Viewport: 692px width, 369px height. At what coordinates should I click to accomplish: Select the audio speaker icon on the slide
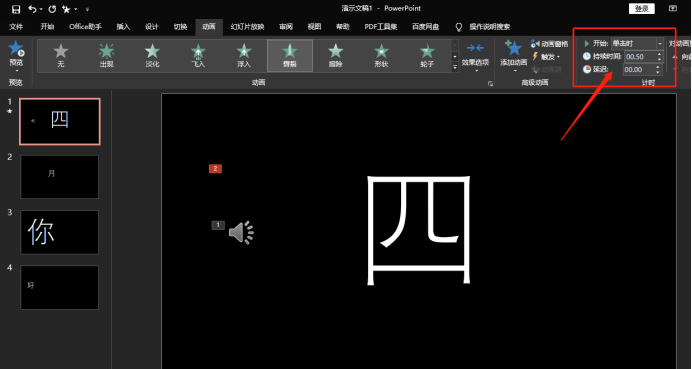pyautogui.click(x=241, y=233)
